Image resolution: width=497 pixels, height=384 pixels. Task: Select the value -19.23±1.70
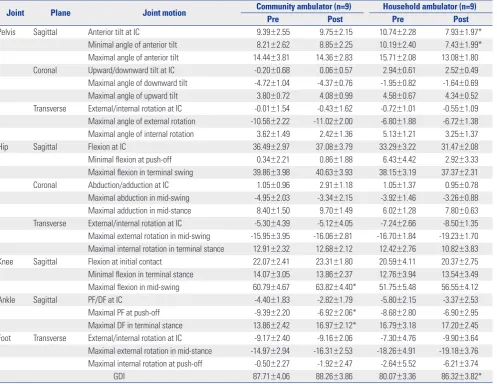[459, 236]
